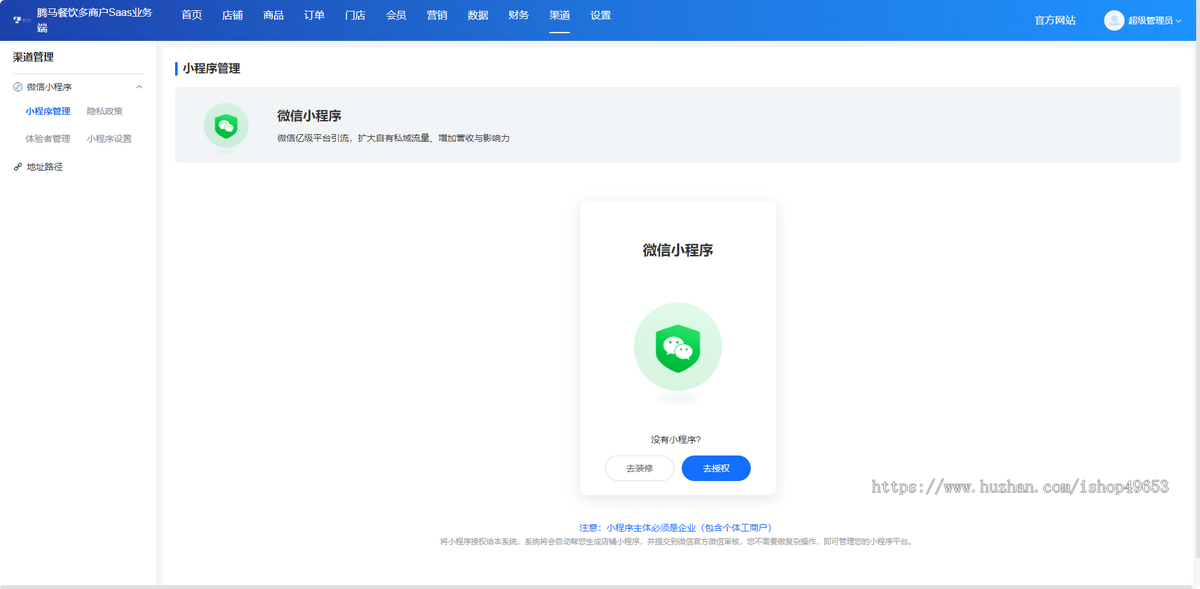Image resolution: width=1200 pixels, height=589 pixels.
Task: Select 小程序管理 in sidebar
Action: tap(48, 111)
